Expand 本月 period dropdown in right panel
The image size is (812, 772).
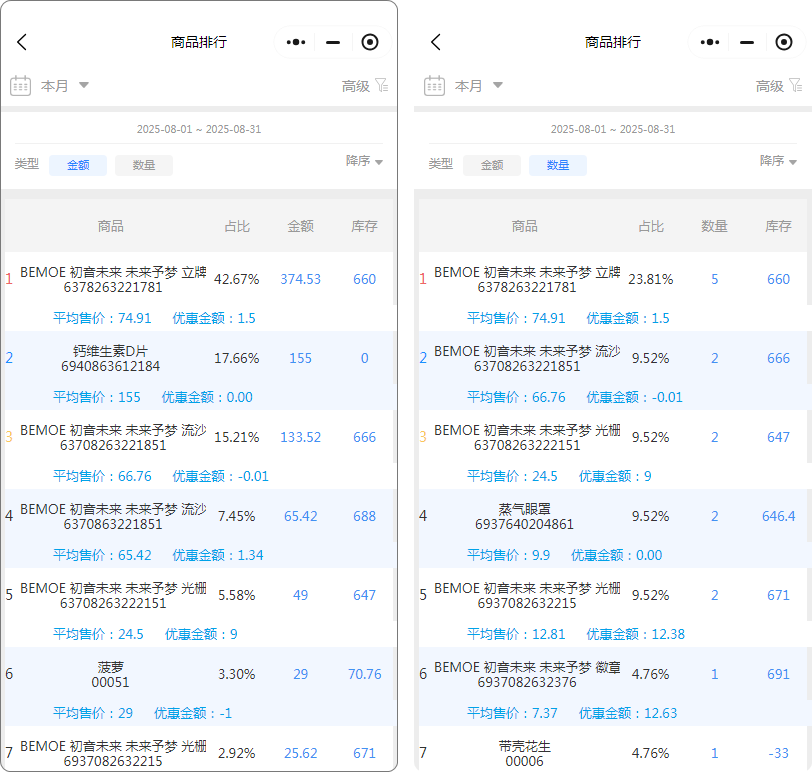478,85
